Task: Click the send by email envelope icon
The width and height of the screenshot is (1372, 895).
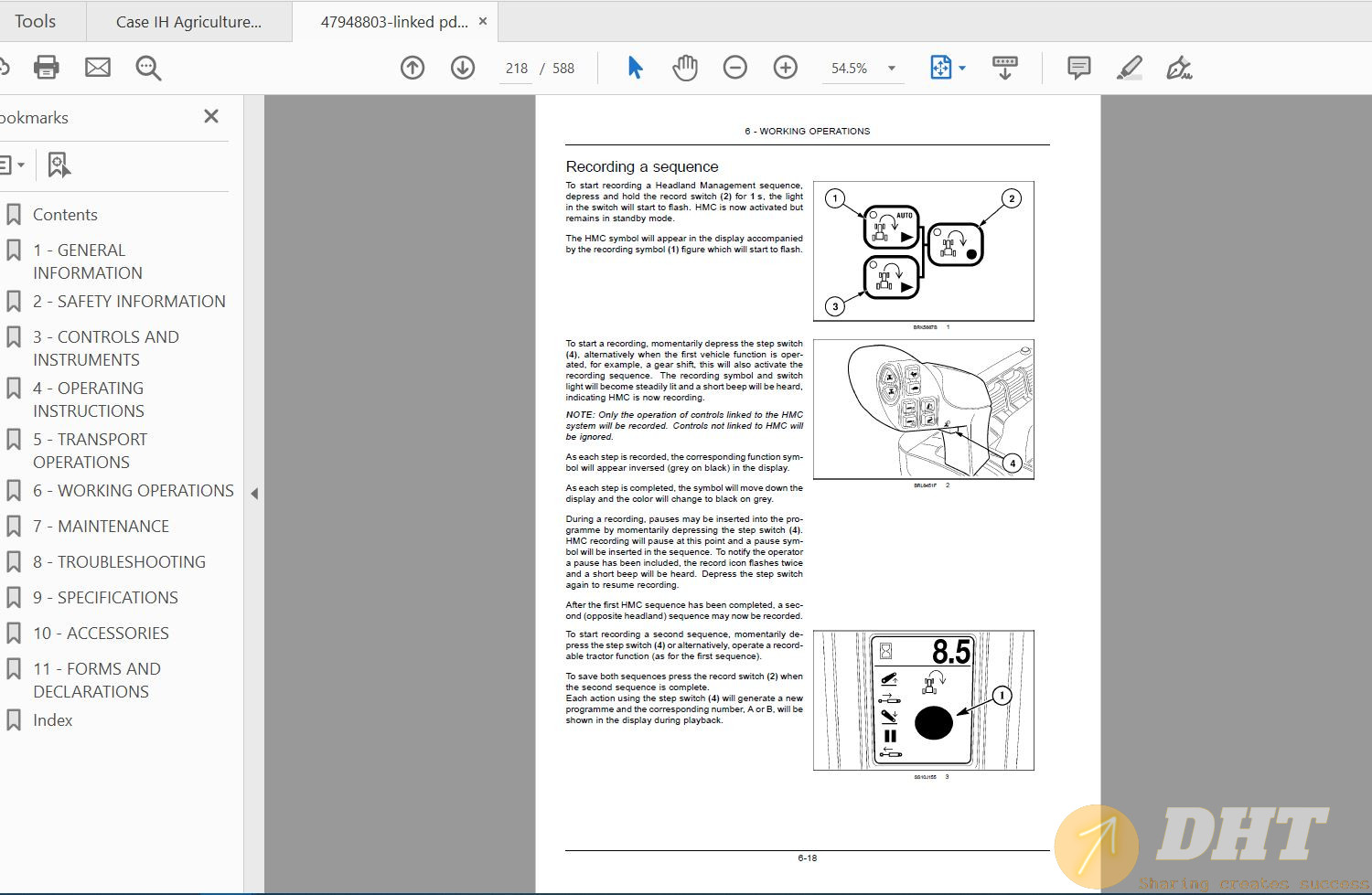Action: coord(98,68)
